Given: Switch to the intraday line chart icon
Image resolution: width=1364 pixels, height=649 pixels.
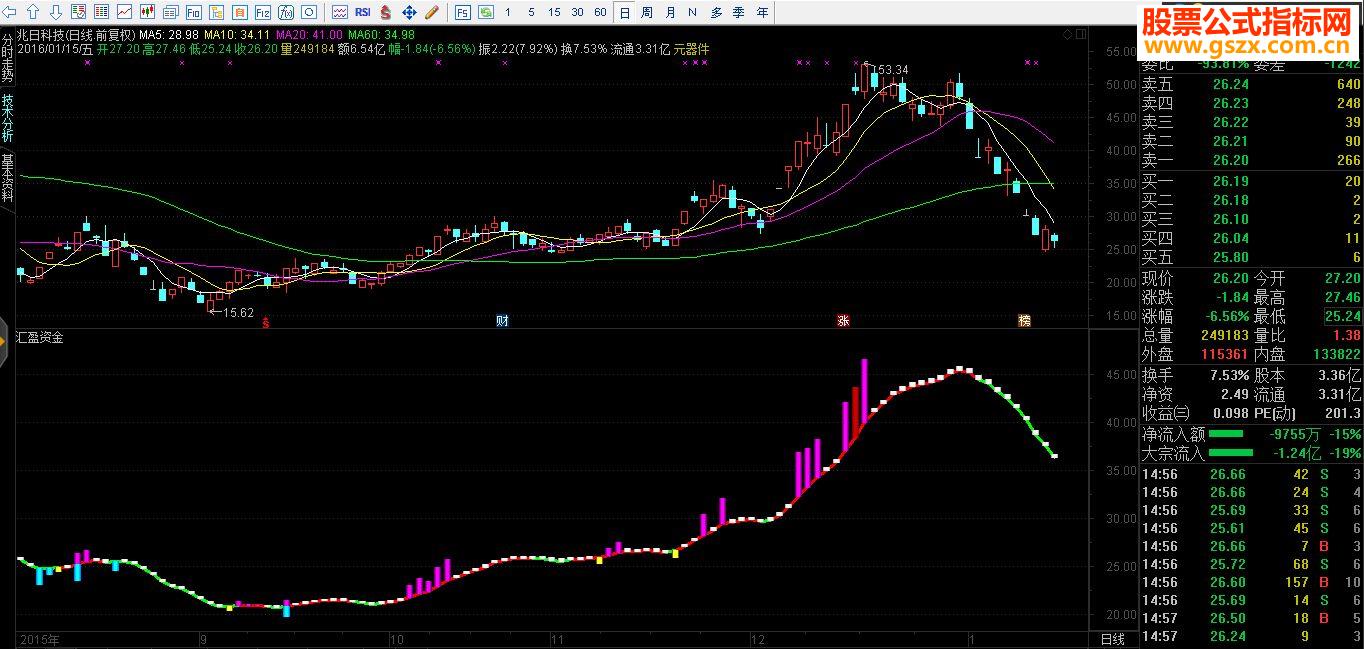Looking at the screenshot, I should (124, 12).
